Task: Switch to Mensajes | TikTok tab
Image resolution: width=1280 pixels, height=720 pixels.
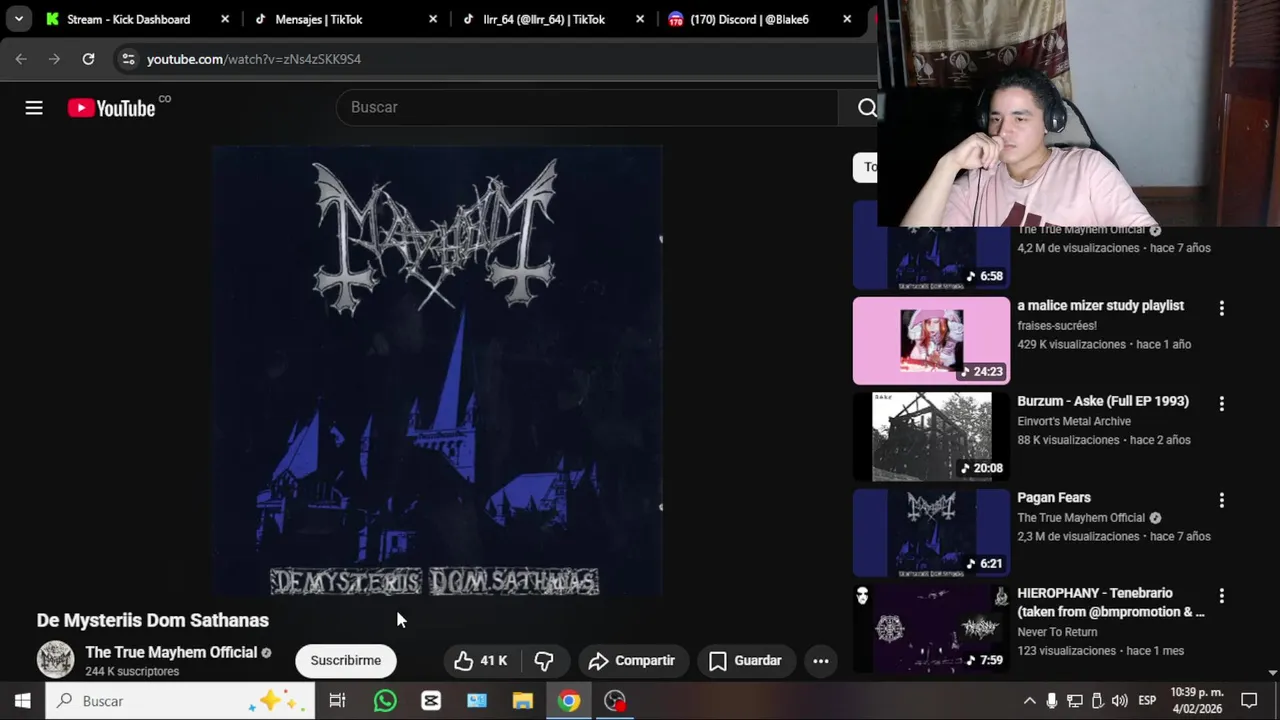Action: [x=318, y=19]
